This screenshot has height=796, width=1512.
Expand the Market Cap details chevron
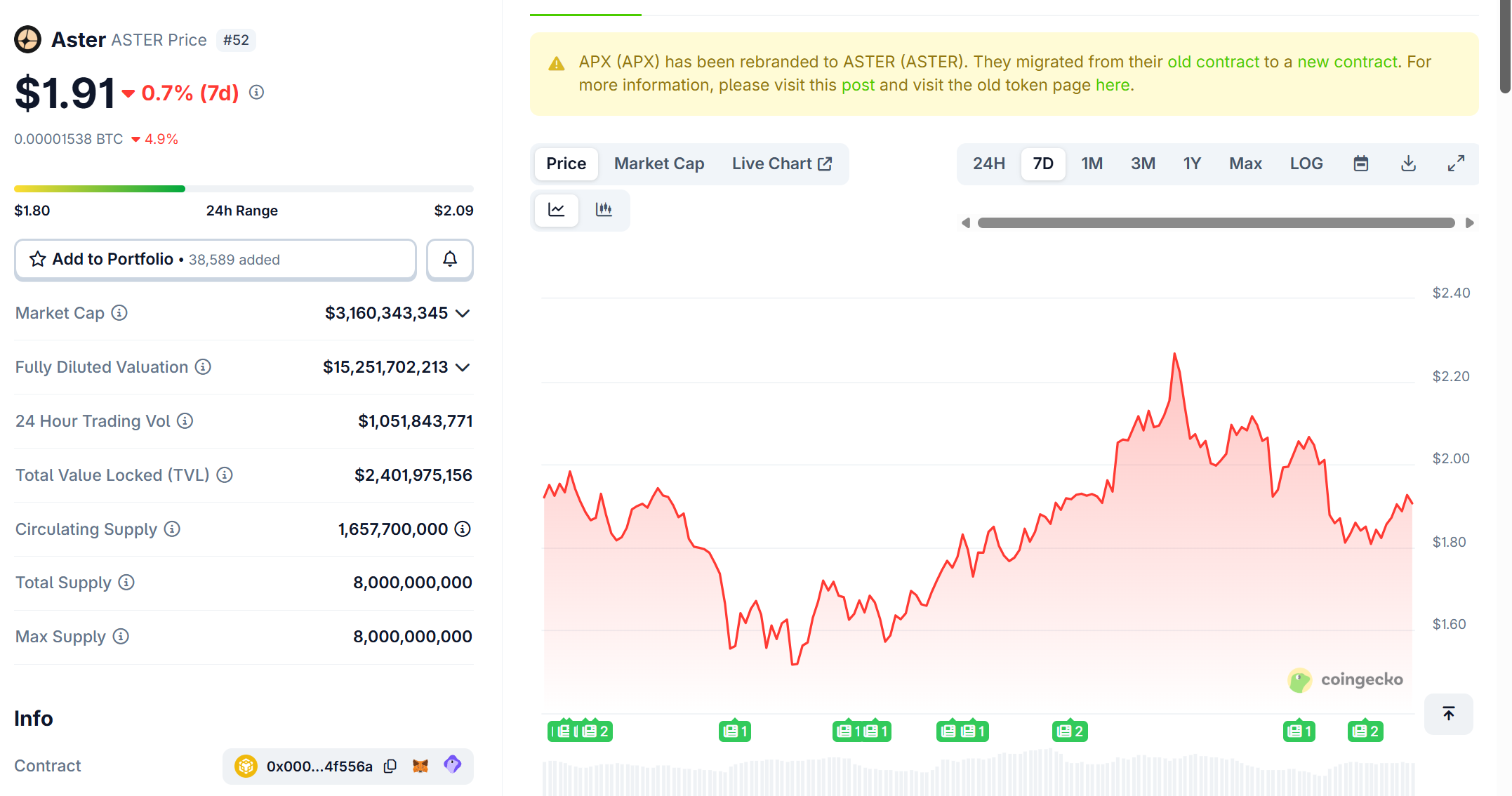(463, 313)
